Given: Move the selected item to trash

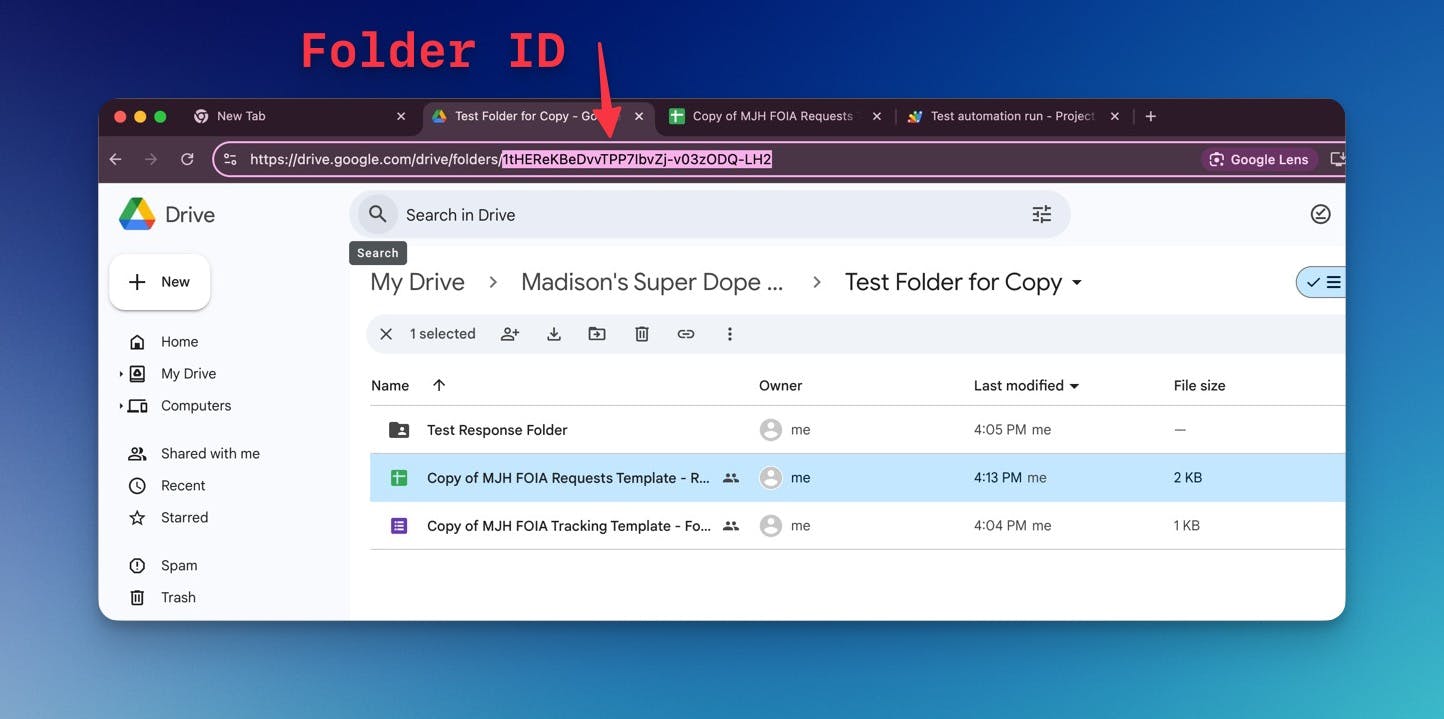Looking at the screenshot, I should click(641, 333).
